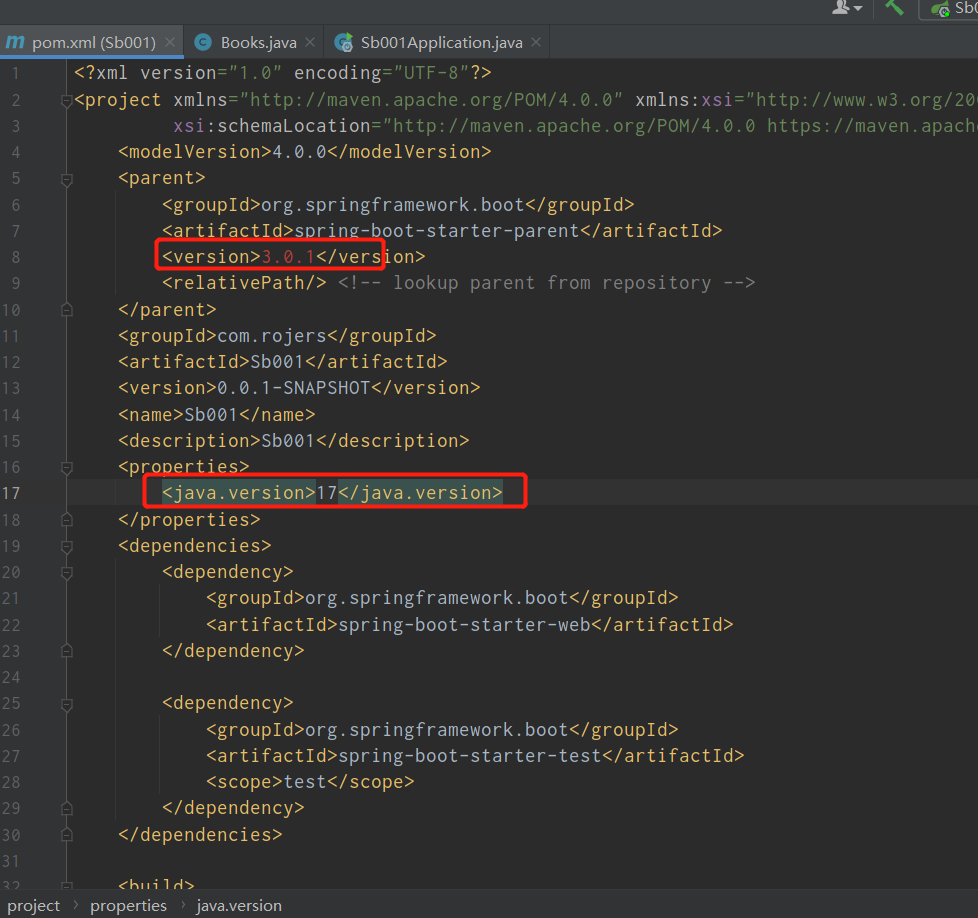
Task: Click the scope value test on line 28
Action: click(305, 782)
